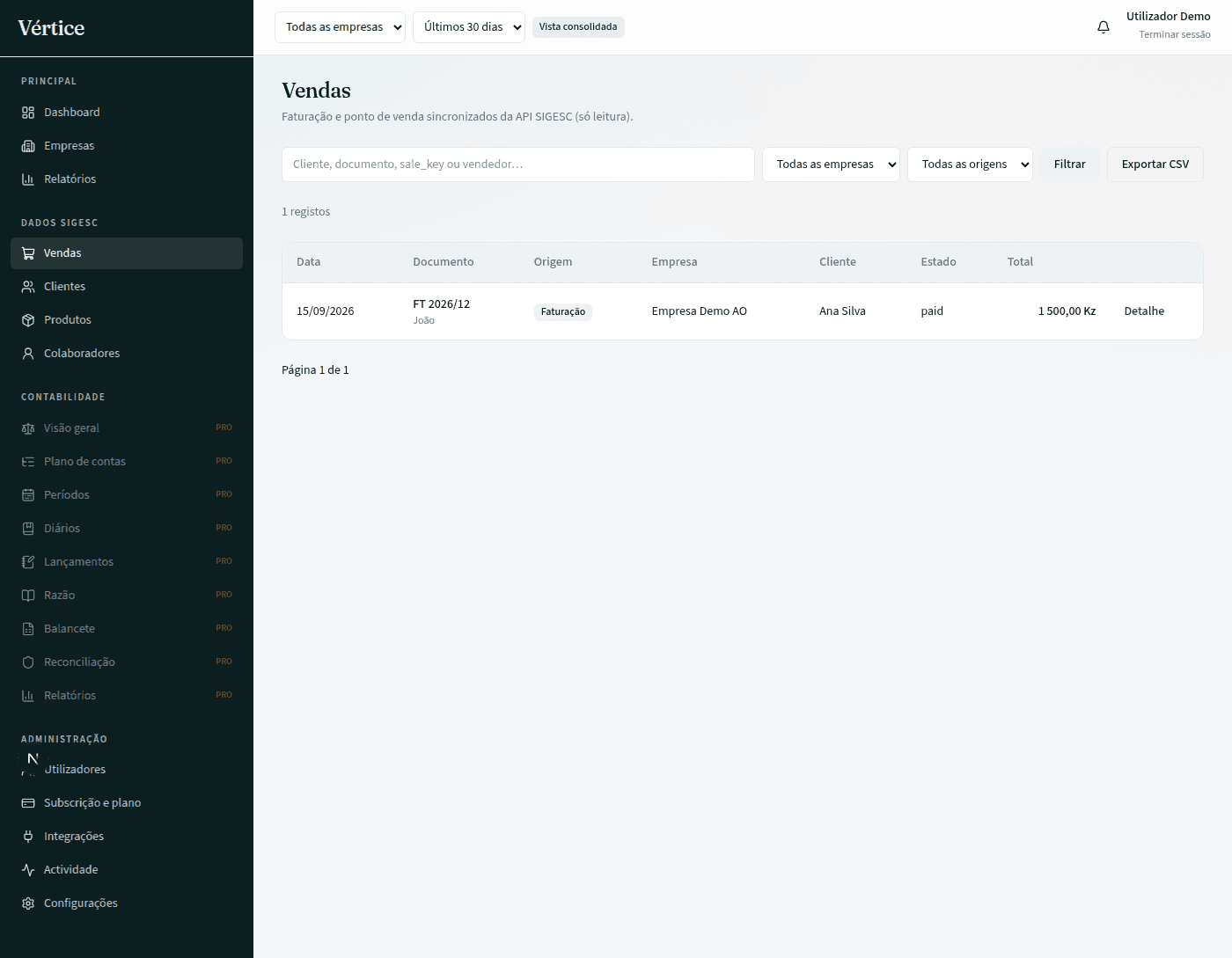Screen dimensions: 1232x958
Task: Click the Utilizador Demo user name
Action: click(x=1169, y=17)
